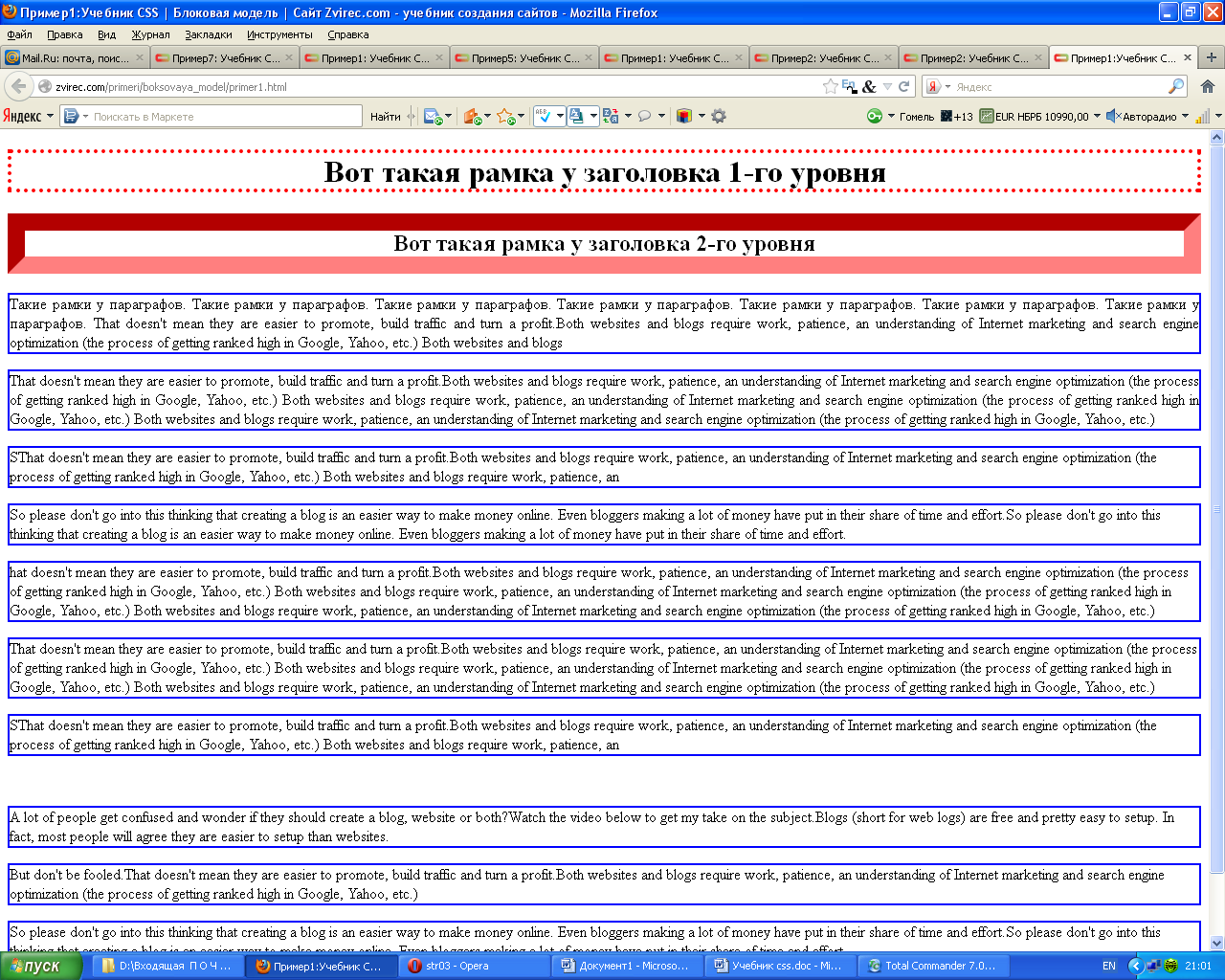Close the Пример7 tab
The width and height of the screenshot is (1225, 980).
(x=289, y=57)
